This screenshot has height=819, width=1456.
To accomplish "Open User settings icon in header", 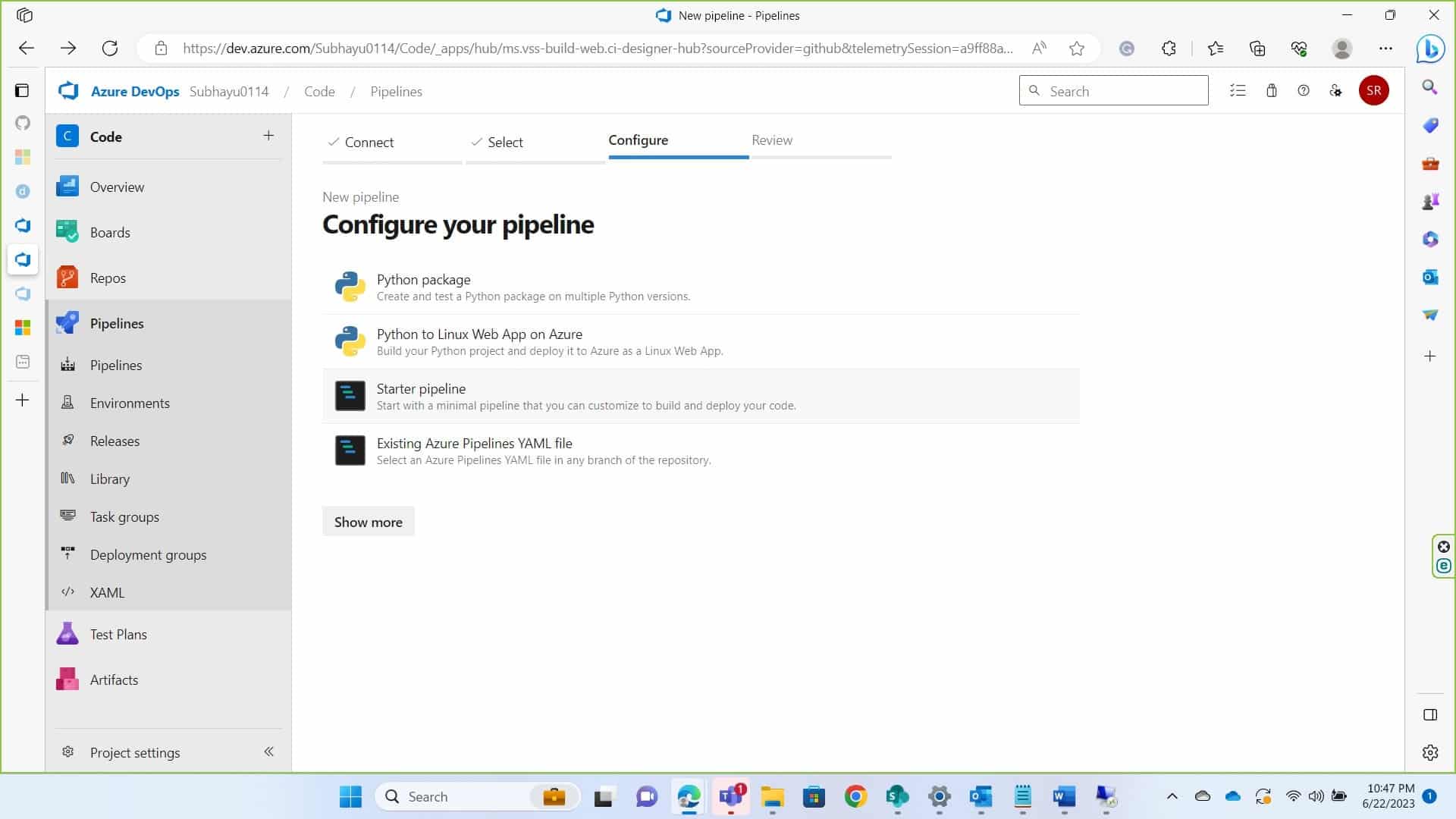I will pyautogui.click(x=1336, y=91).
